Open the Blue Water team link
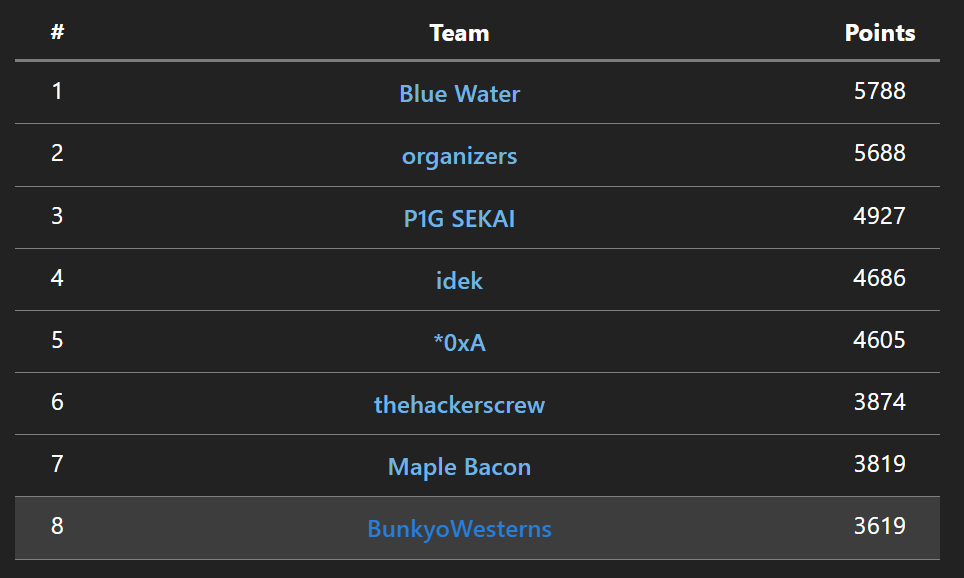Image resolution: width=964 pixels, height=578 pixels. [x=459, y=93]
